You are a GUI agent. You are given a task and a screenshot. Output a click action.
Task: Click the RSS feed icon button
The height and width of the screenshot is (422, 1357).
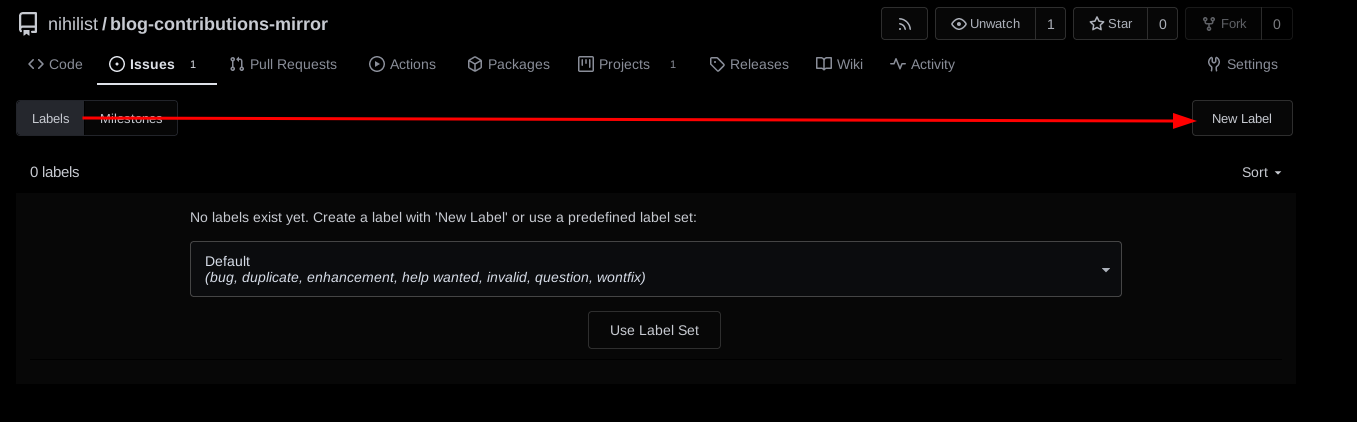click(904, 24)
